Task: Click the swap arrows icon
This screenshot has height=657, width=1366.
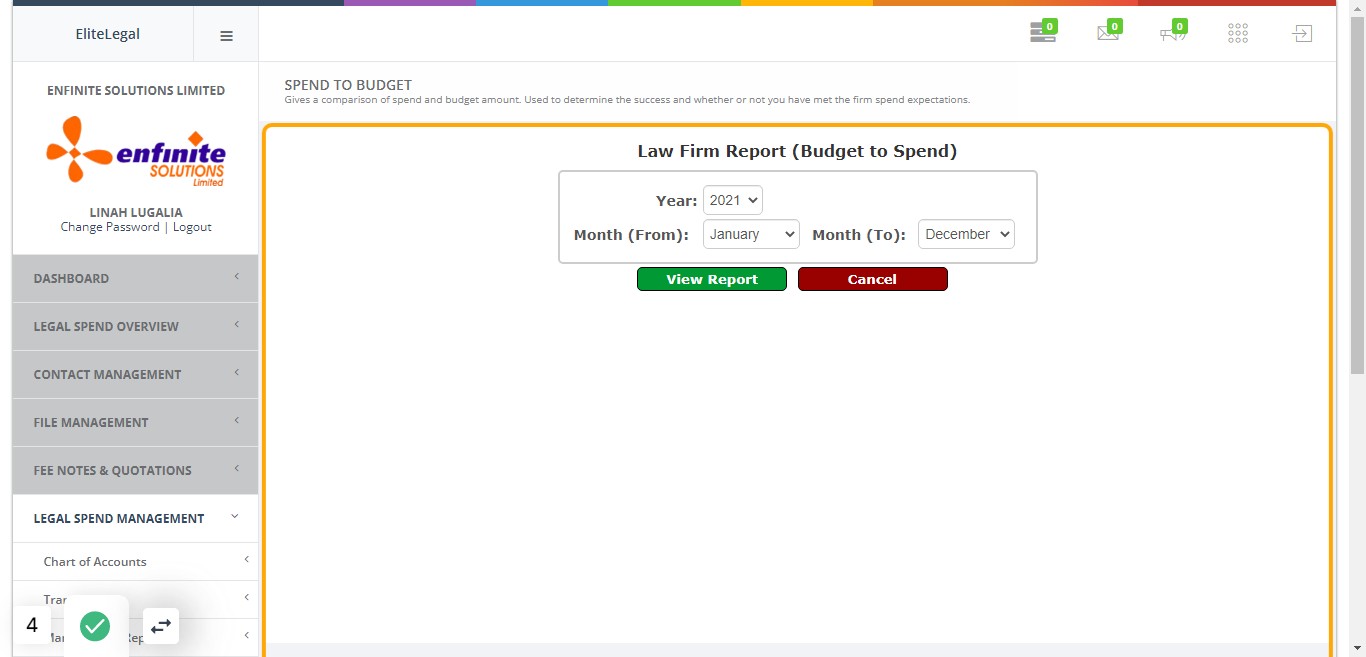Action: [x=161, y=626]
